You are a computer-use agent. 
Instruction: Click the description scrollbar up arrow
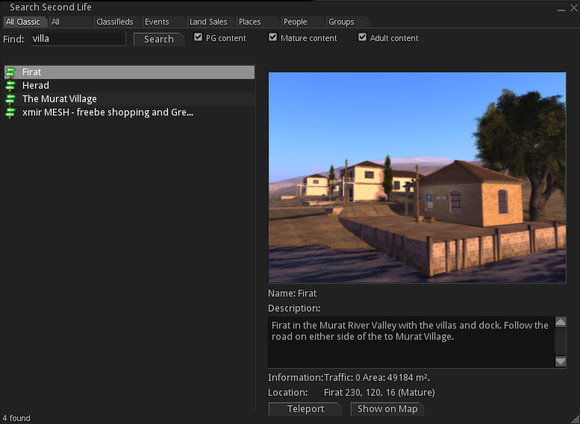click(560, 322)
